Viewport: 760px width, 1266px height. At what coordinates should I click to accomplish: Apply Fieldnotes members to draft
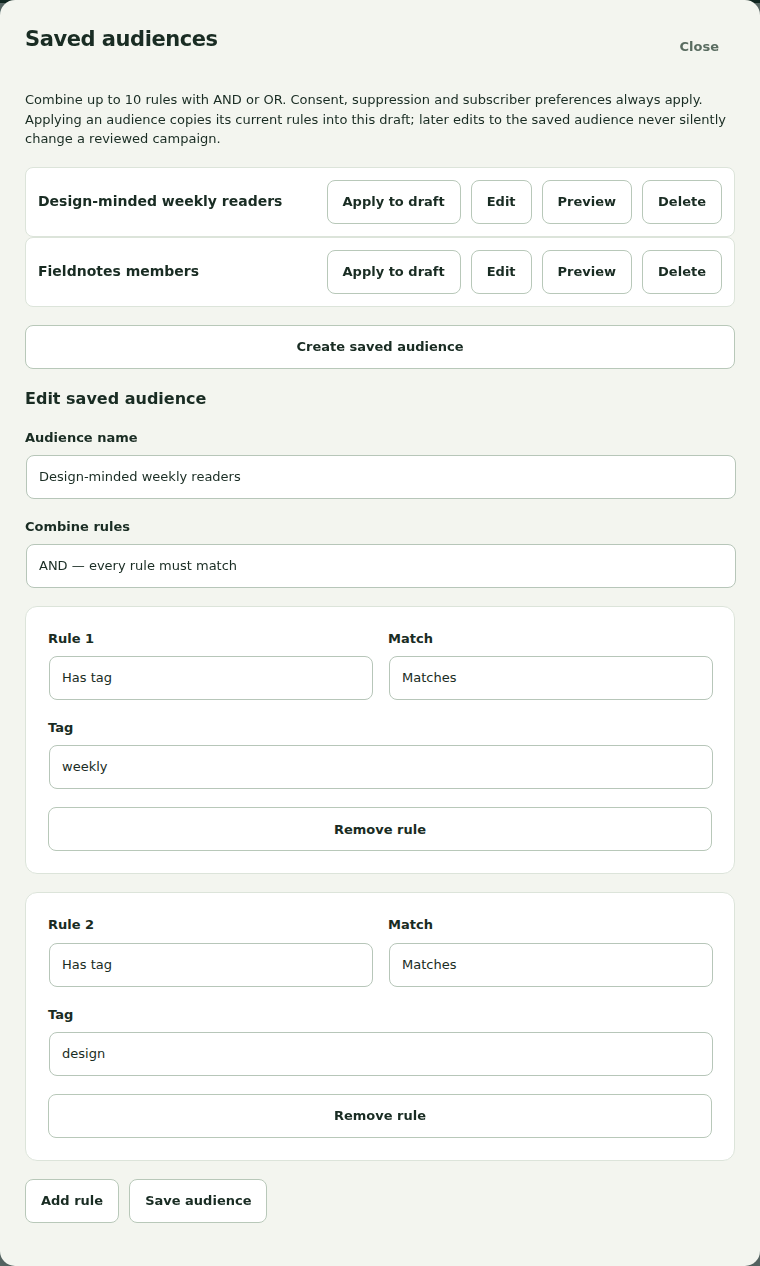[x=394, y=272]
